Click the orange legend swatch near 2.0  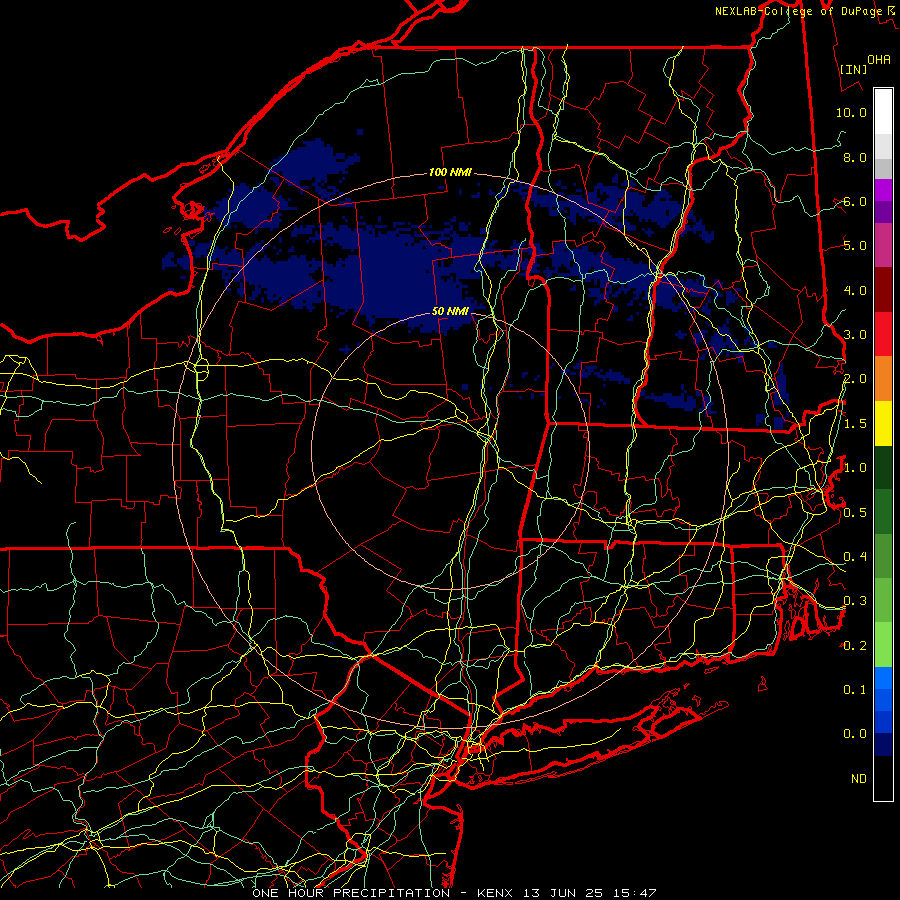883,378
